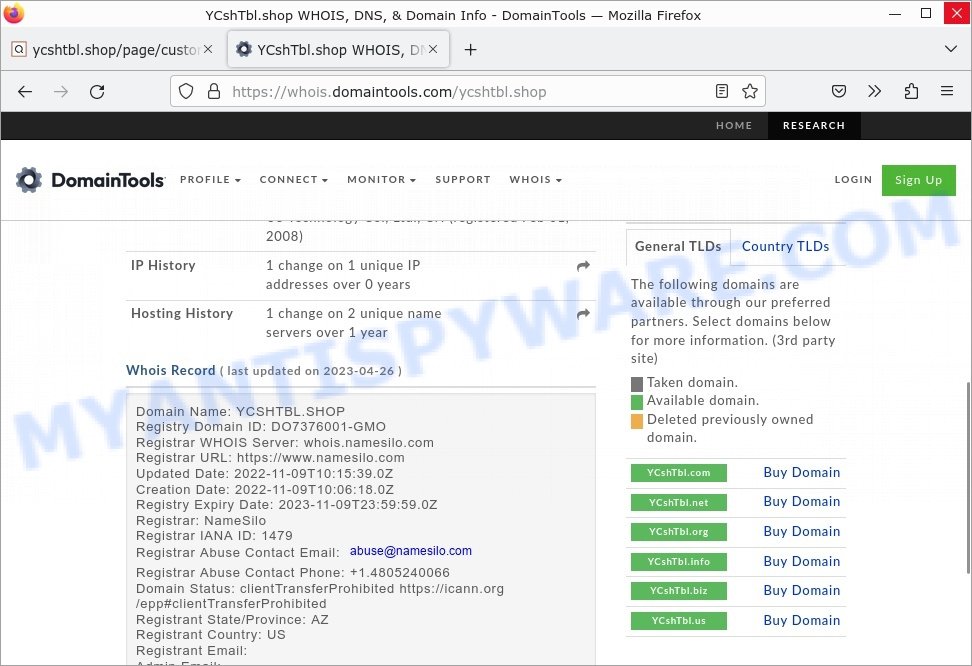Click Buy Domain for YCshTbl.biz
This screenshot has height=666, width=972.
(x=802, y=590)
